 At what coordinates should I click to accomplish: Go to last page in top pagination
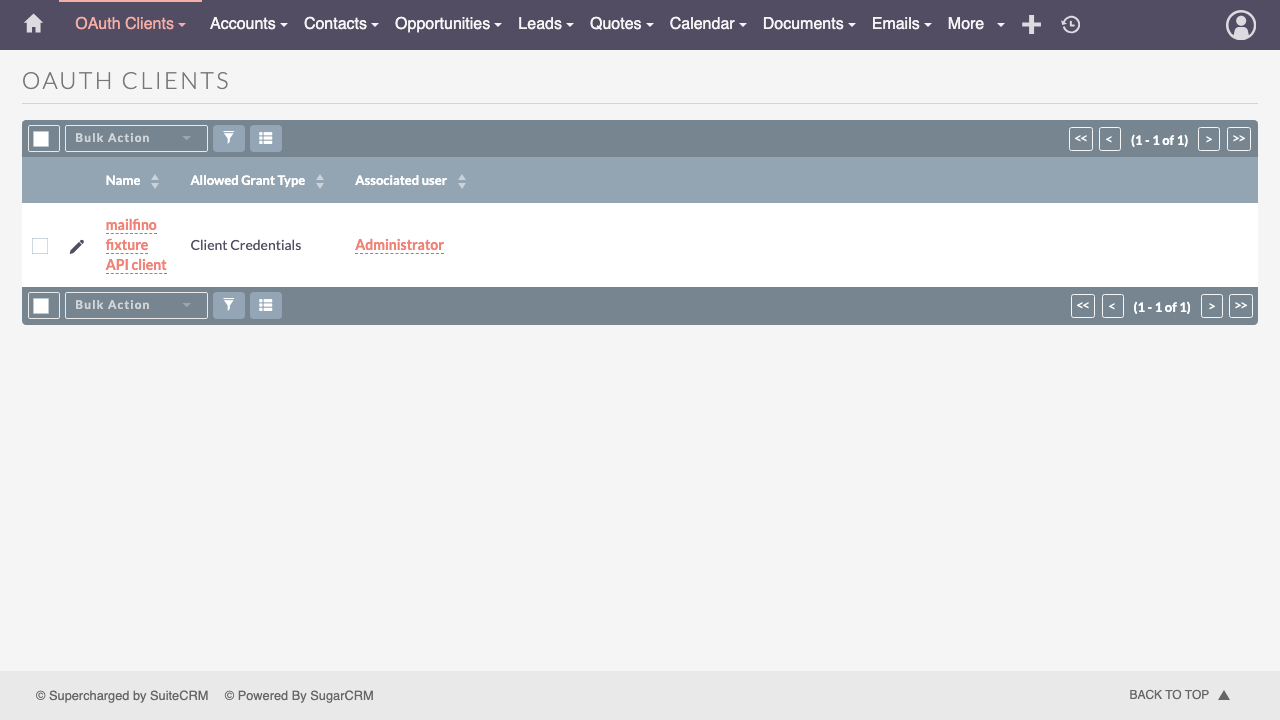(x=1239, y=139)
